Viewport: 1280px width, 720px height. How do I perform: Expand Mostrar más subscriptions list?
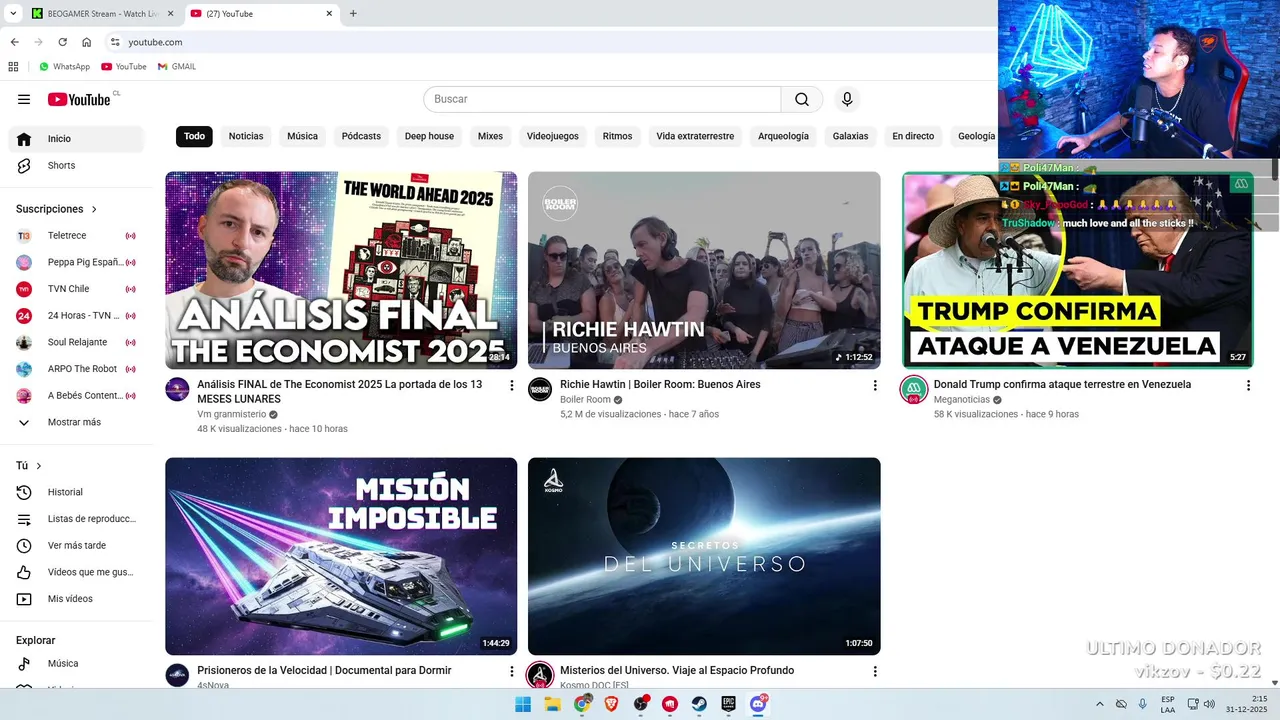[76, 422]
